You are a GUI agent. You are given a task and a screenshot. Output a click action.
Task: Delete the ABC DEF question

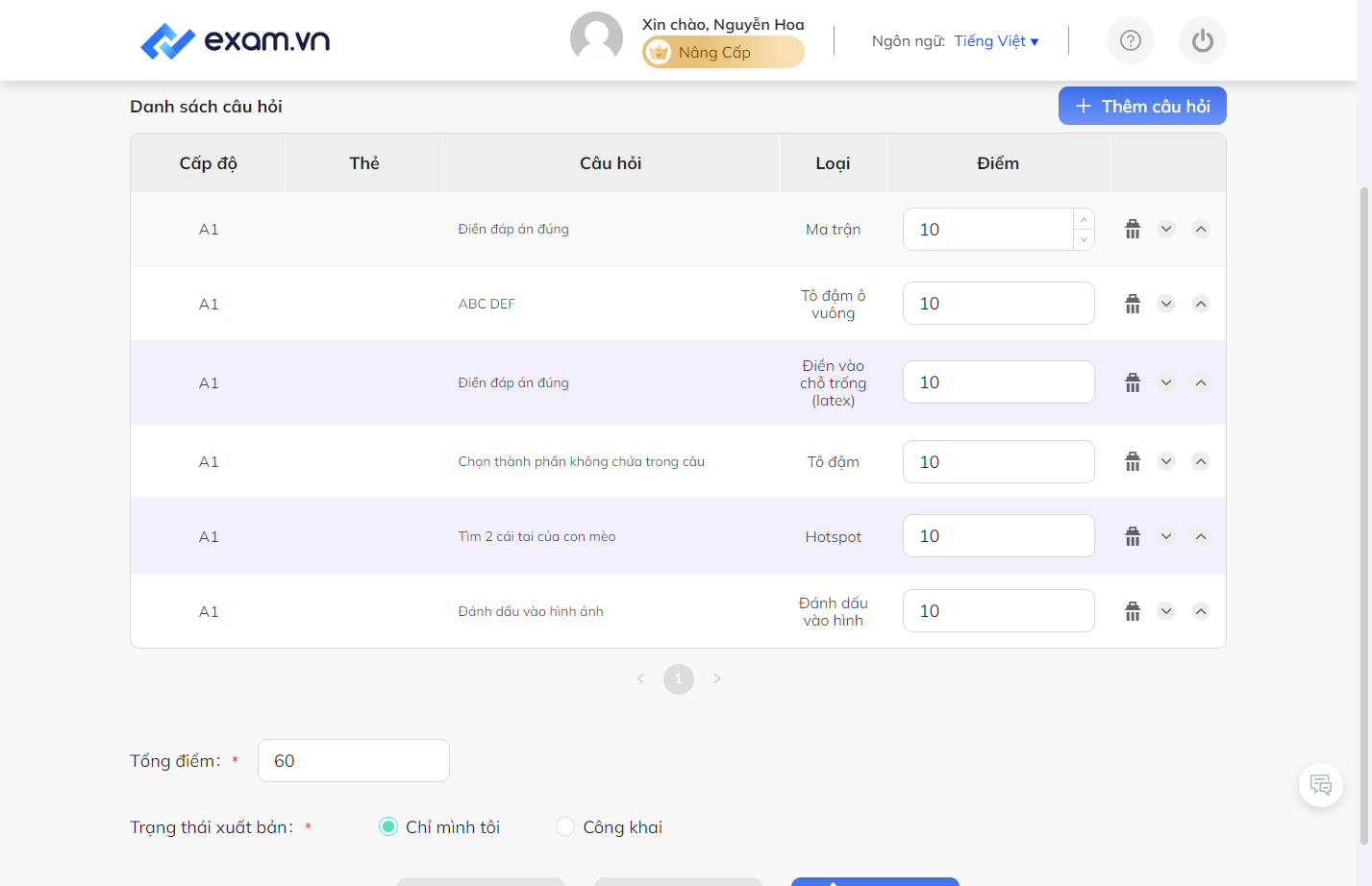click(1133, 304)
